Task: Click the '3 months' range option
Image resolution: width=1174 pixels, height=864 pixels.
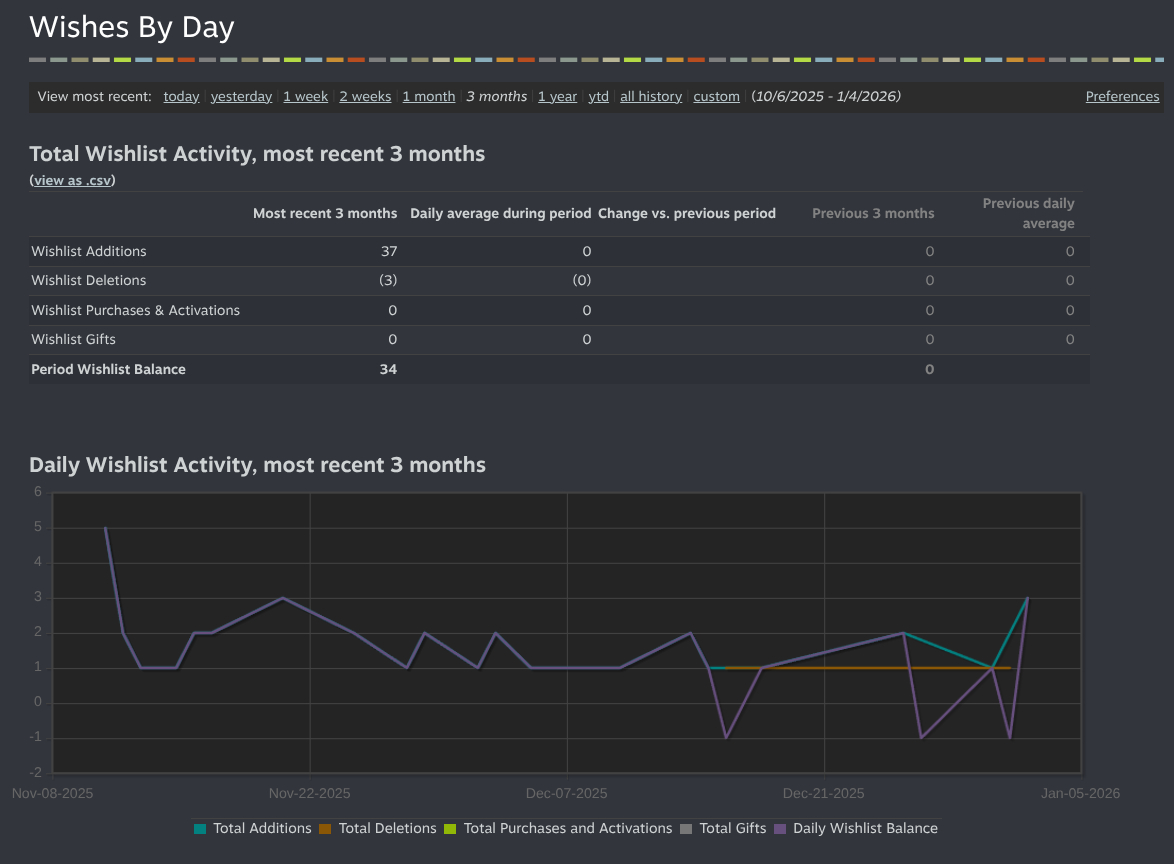Action: pyautogui.click(x=496, y=97)
